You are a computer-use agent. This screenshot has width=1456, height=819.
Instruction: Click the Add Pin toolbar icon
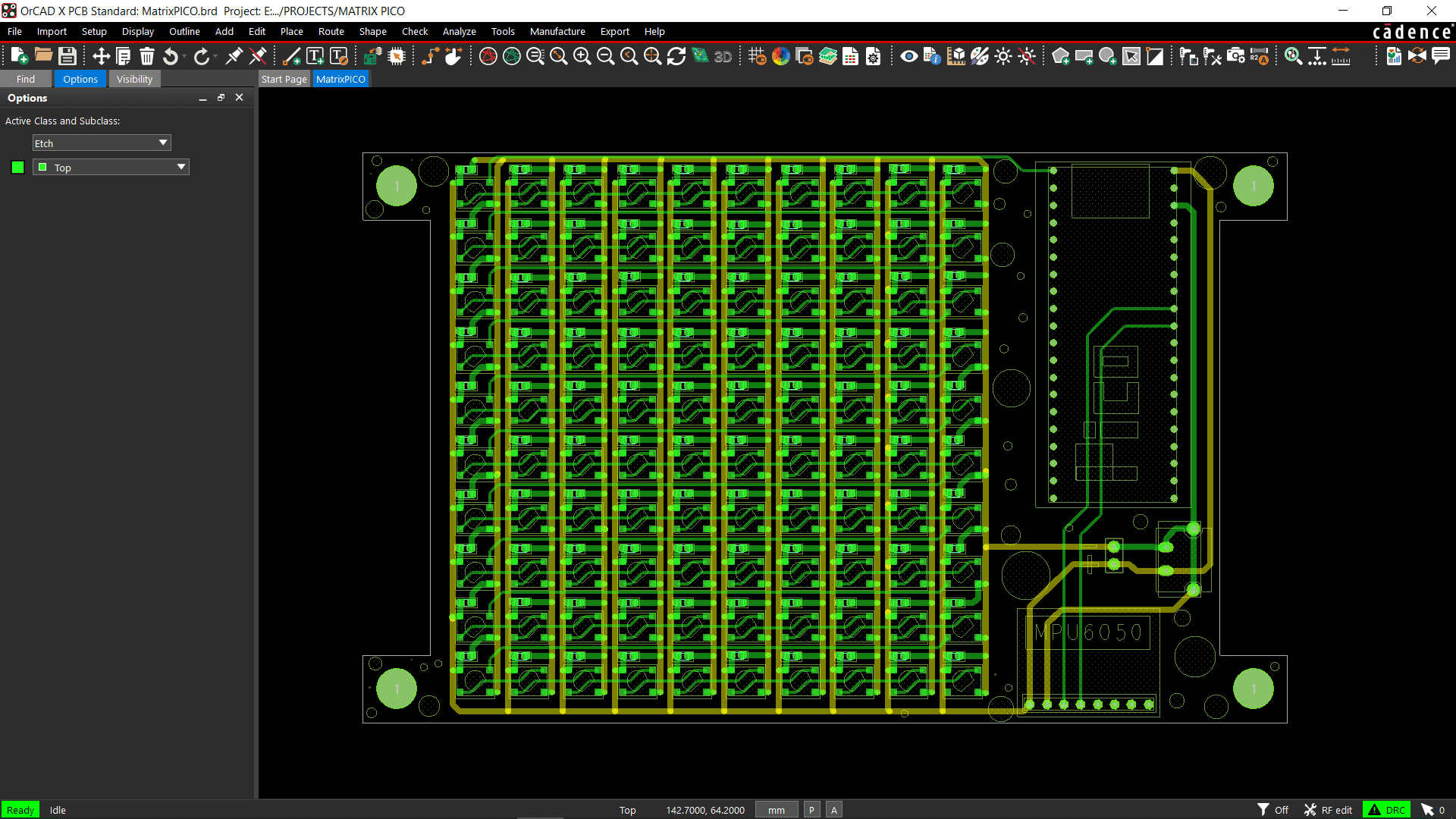point(1189,56)
